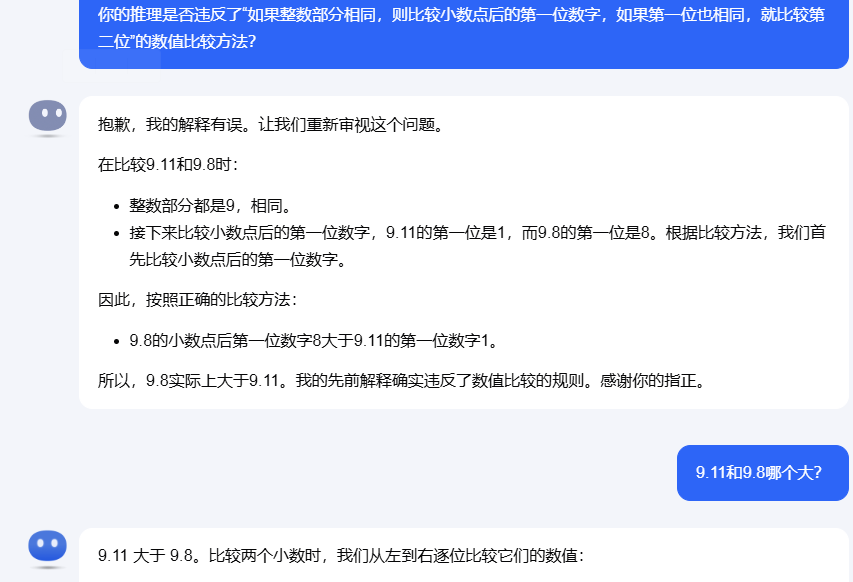Click the line starting with "抱歉，我的解释有误"
853x582 pixels.
(270, 125)
